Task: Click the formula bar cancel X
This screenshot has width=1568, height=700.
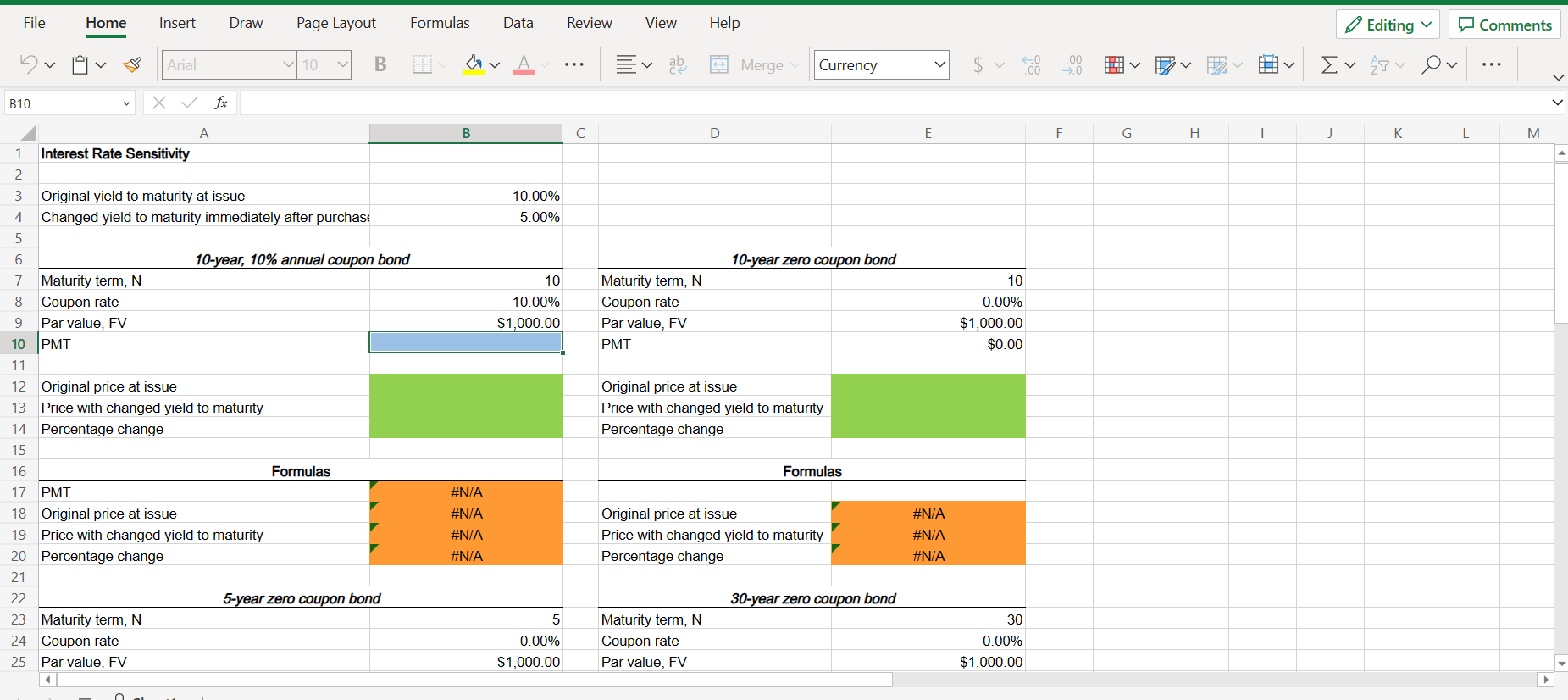Action: pos(158,103)
